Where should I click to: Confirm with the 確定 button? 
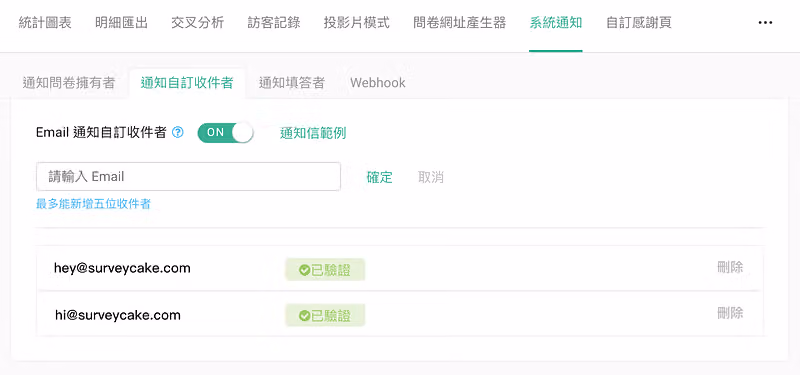tap(380, 177)
